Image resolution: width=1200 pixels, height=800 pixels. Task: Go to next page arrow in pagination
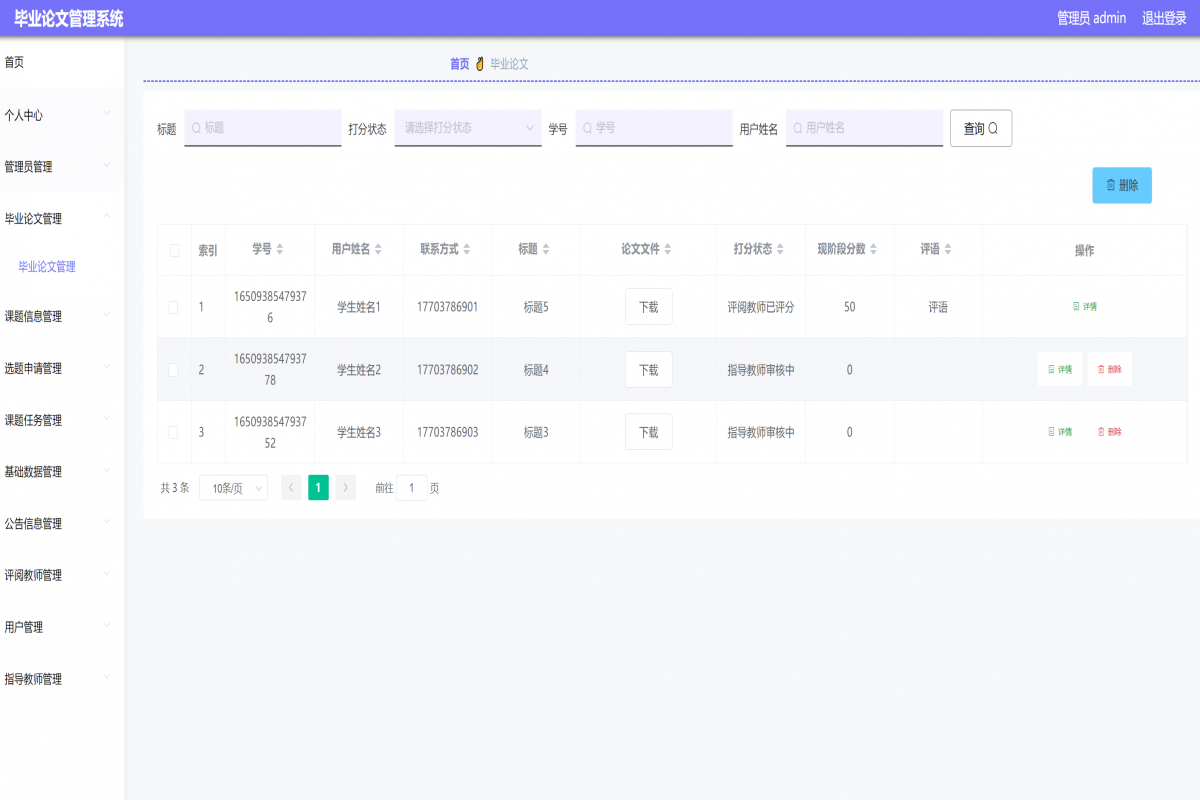click(345, 487)
